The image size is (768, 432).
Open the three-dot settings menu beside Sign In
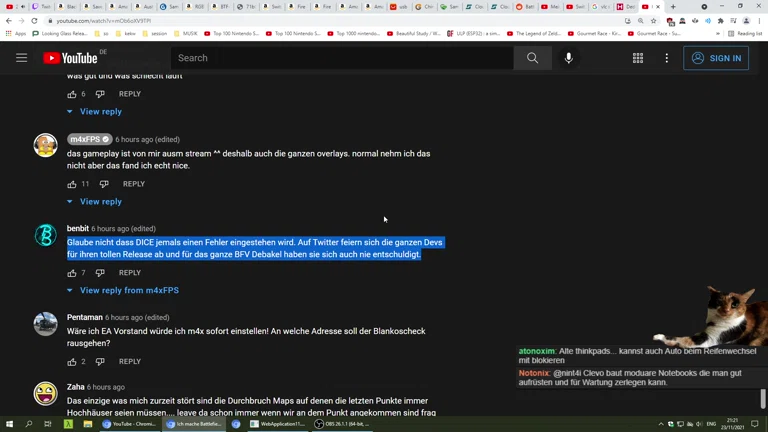click(666, 58)
